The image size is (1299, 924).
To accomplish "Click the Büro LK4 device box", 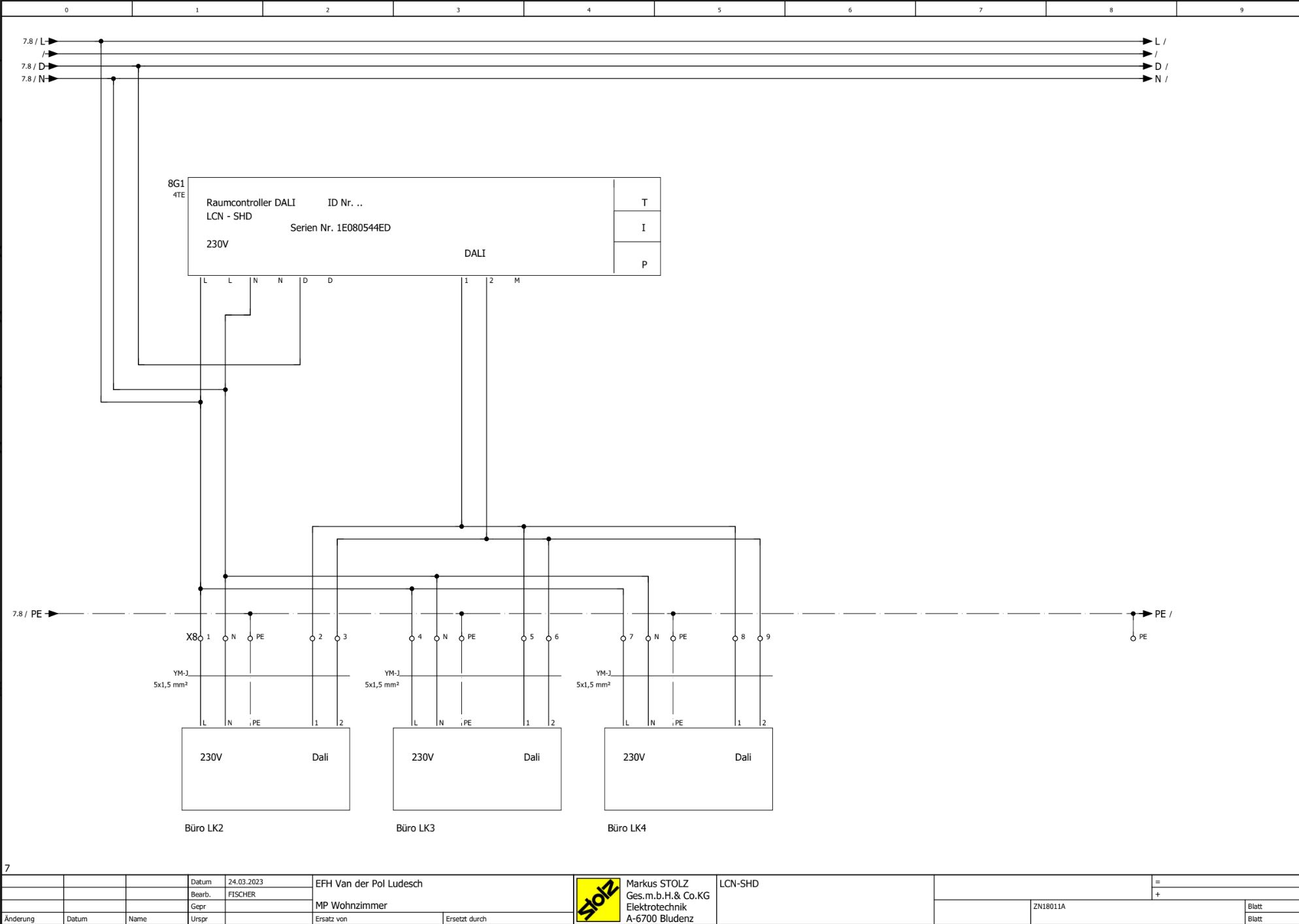I will [688, 769].
